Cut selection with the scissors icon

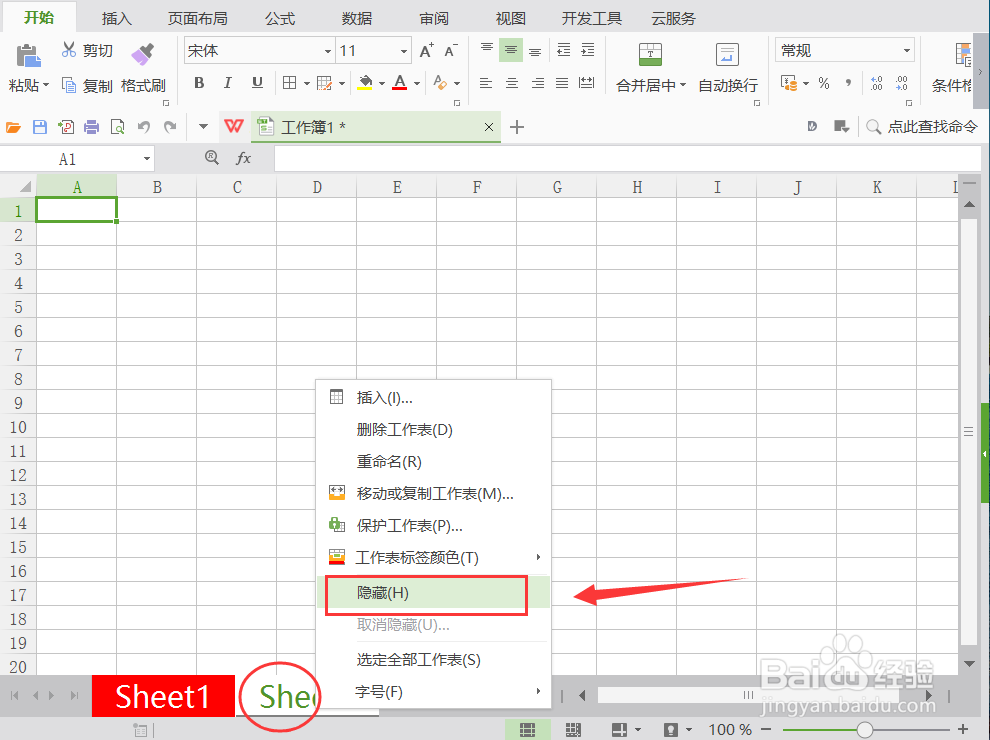tap(69, 49)
